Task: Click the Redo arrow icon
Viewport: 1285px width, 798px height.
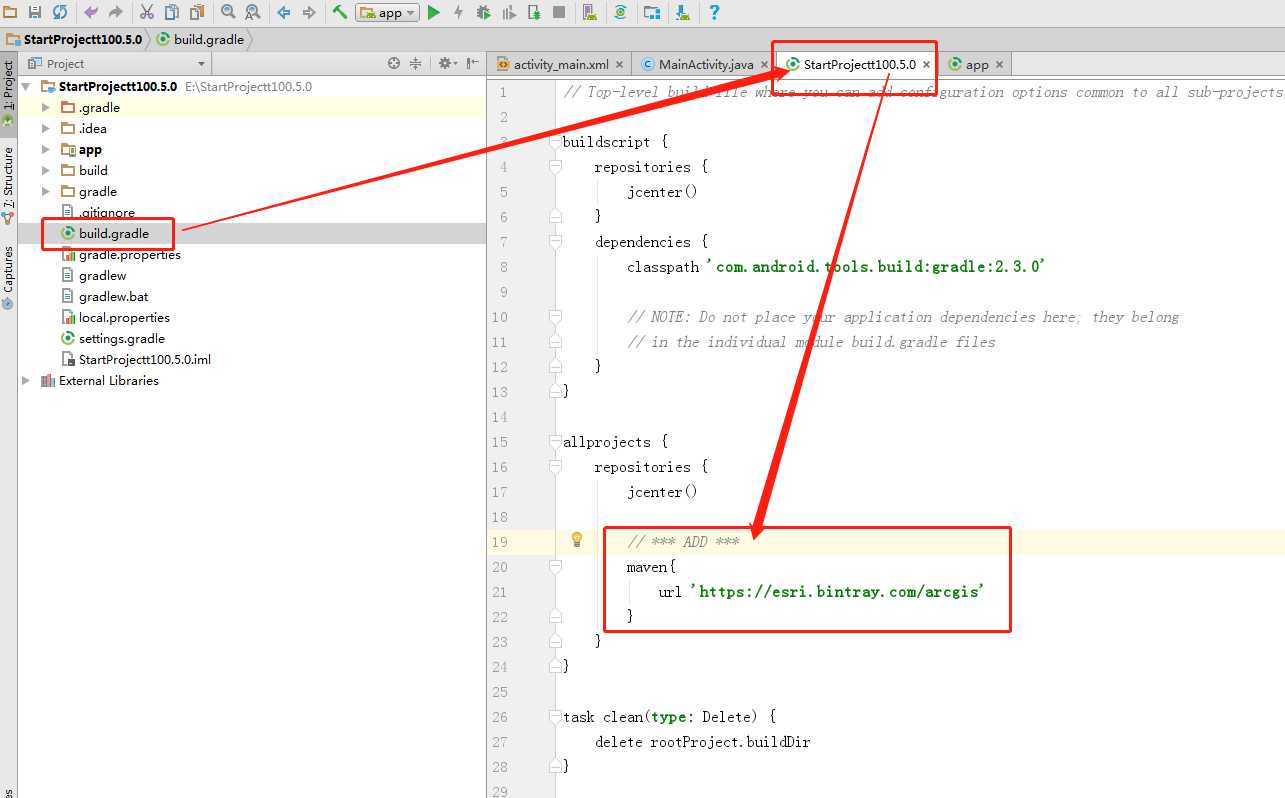Action: tap(115, 12)
